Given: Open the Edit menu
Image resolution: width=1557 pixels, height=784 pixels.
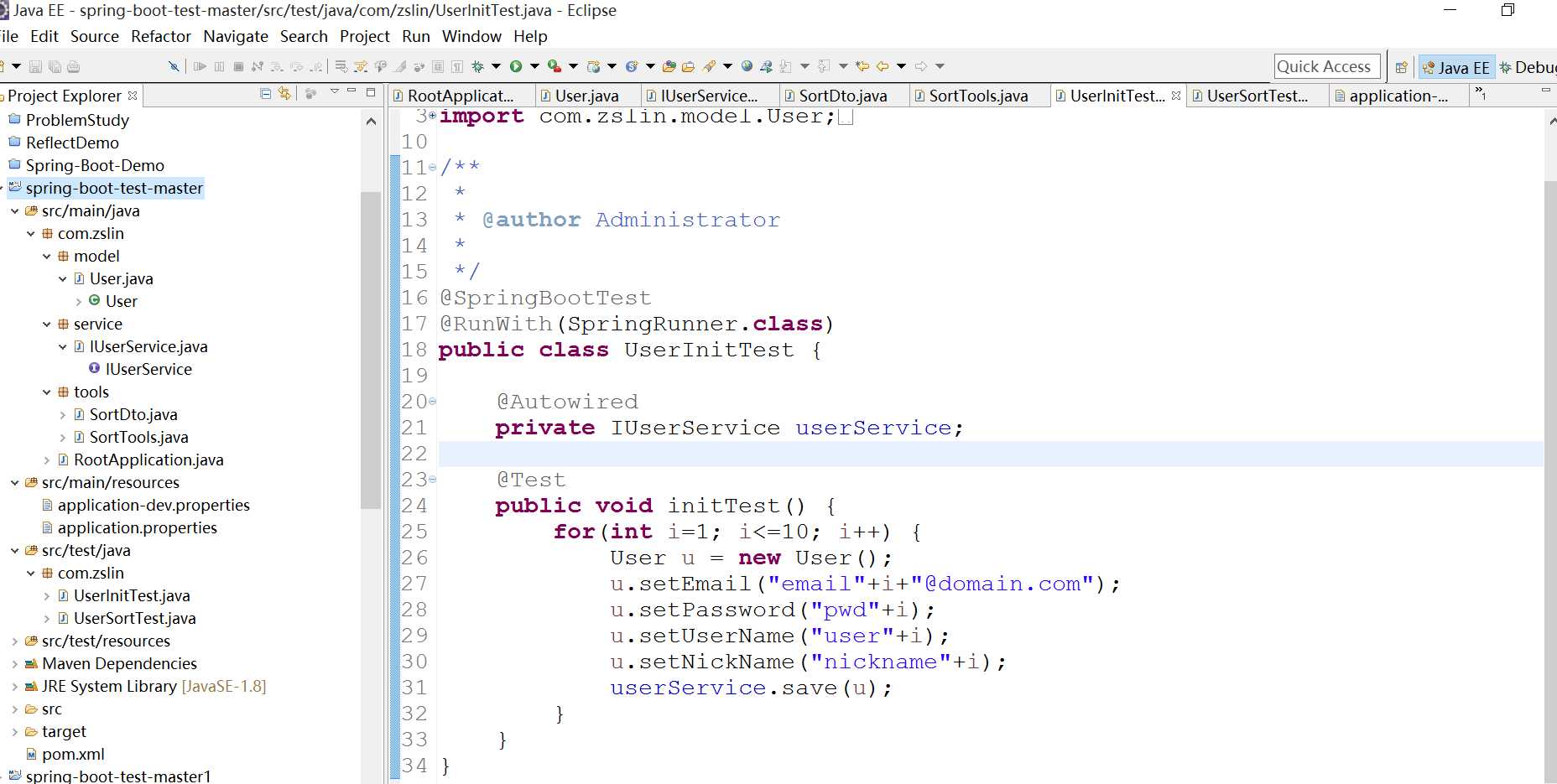Looking at the screenshot, I should pos(44,36).
